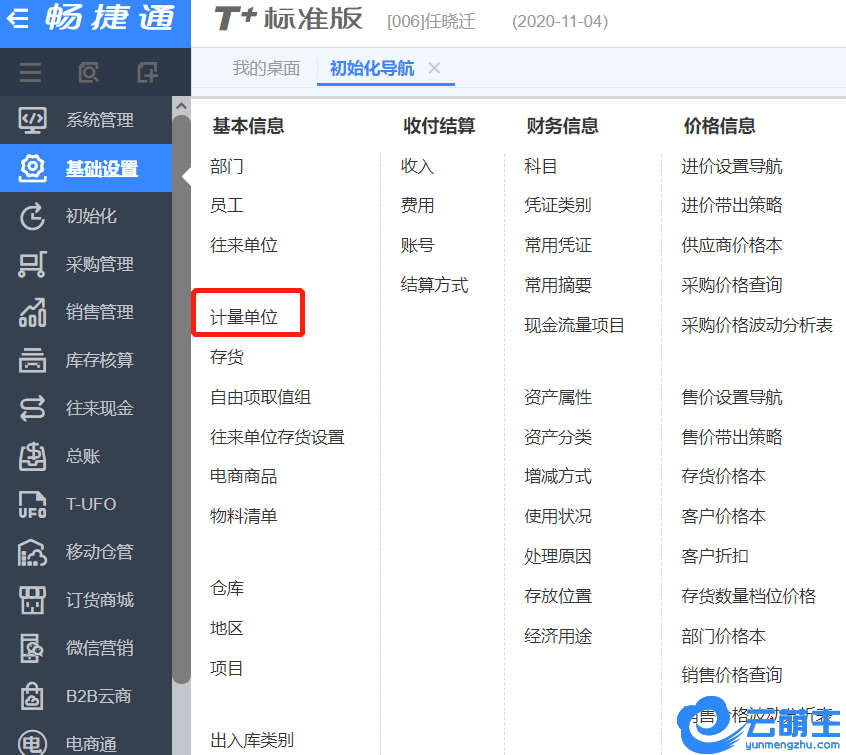Open the 销售管理 chart icon
The image size is (846, 755).
pos(33,312)
